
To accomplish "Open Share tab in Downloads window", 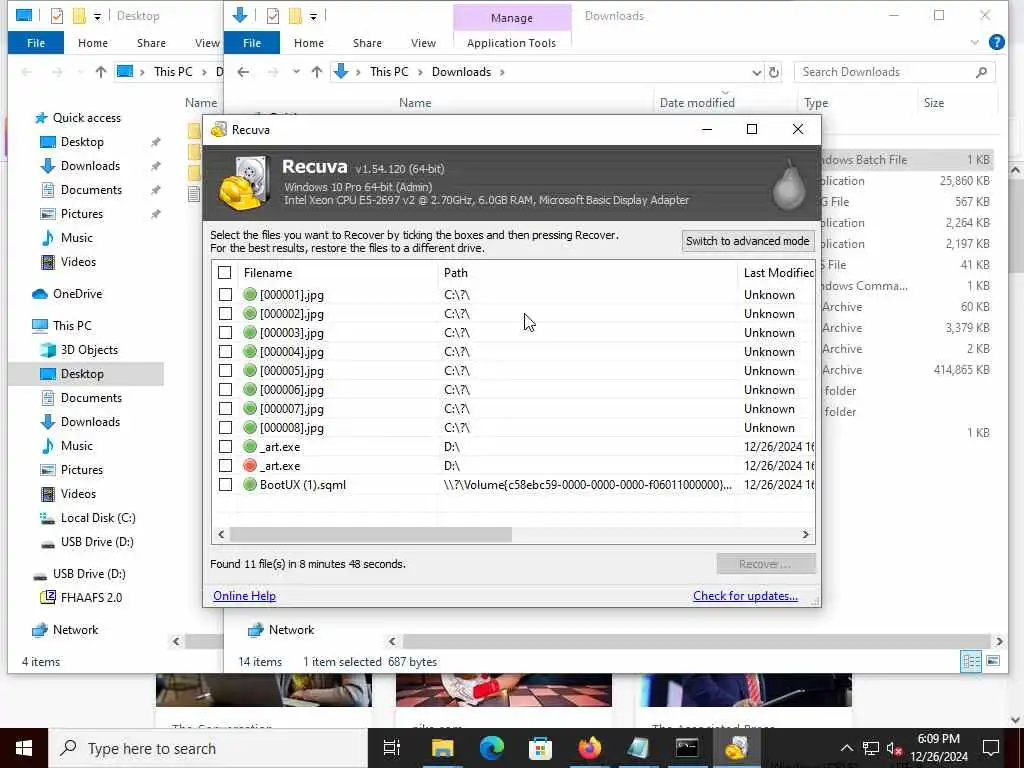I will (x=367, y=43).
